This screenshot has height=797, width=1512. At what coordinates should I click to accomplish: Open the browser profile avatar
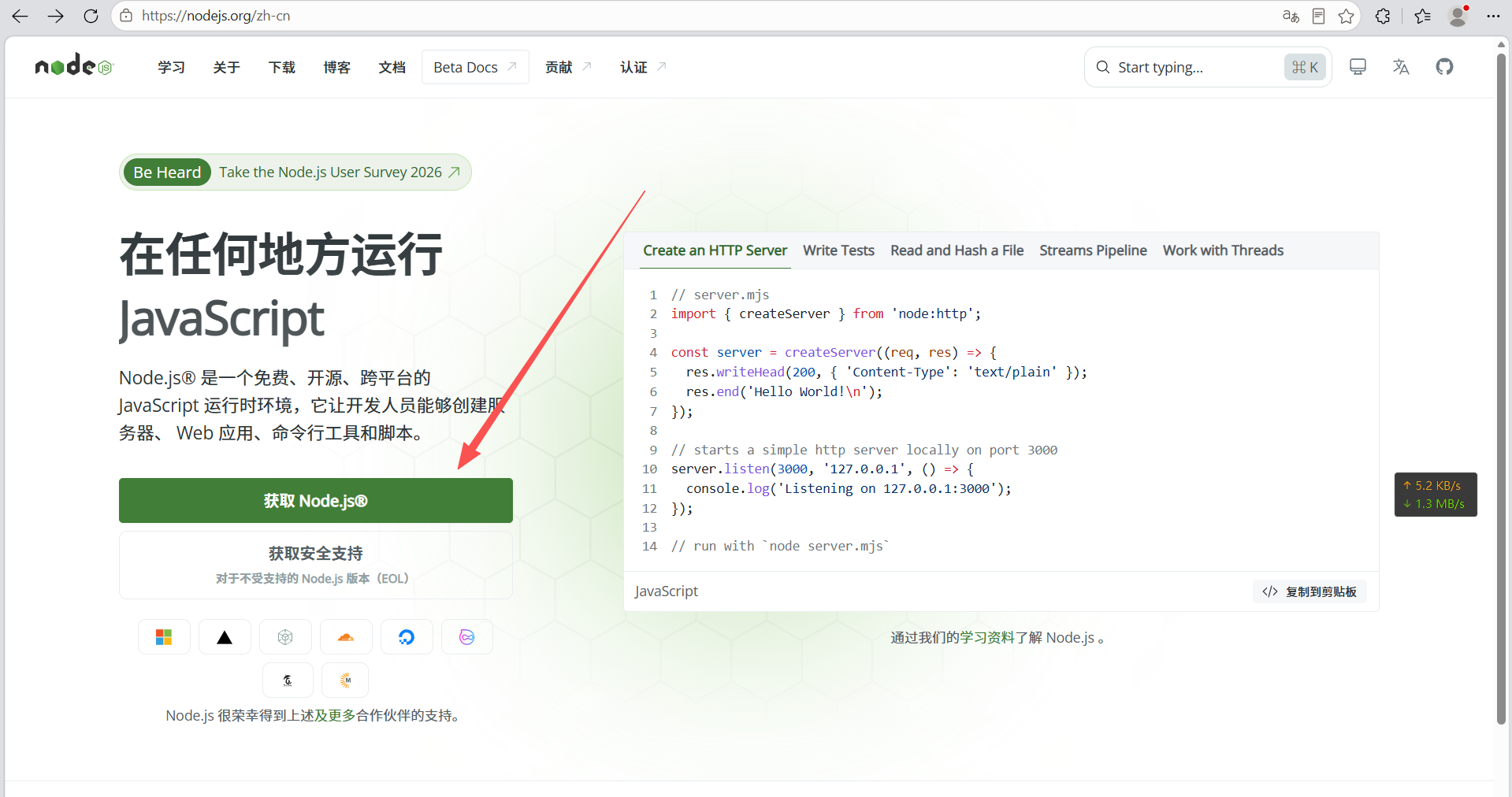point(1458,16)
